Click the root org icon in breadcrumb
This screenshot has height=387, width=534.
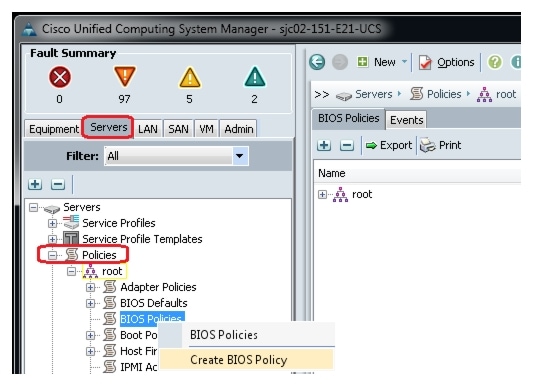[484, 94]
